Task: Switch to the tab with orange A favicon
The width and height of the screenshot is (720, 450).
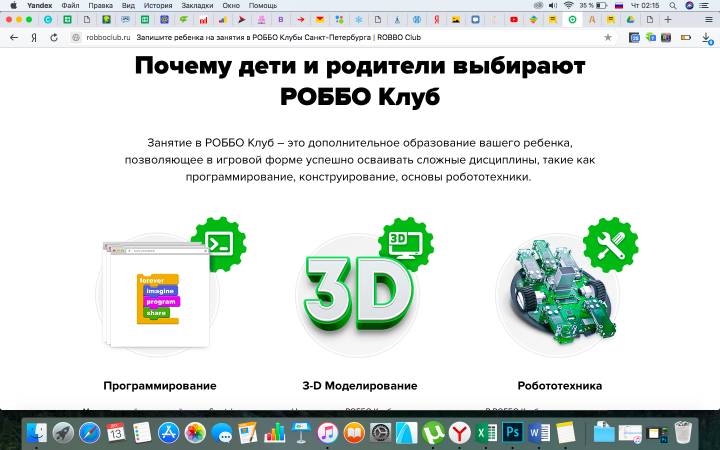Action: click(x=592, y=19)
